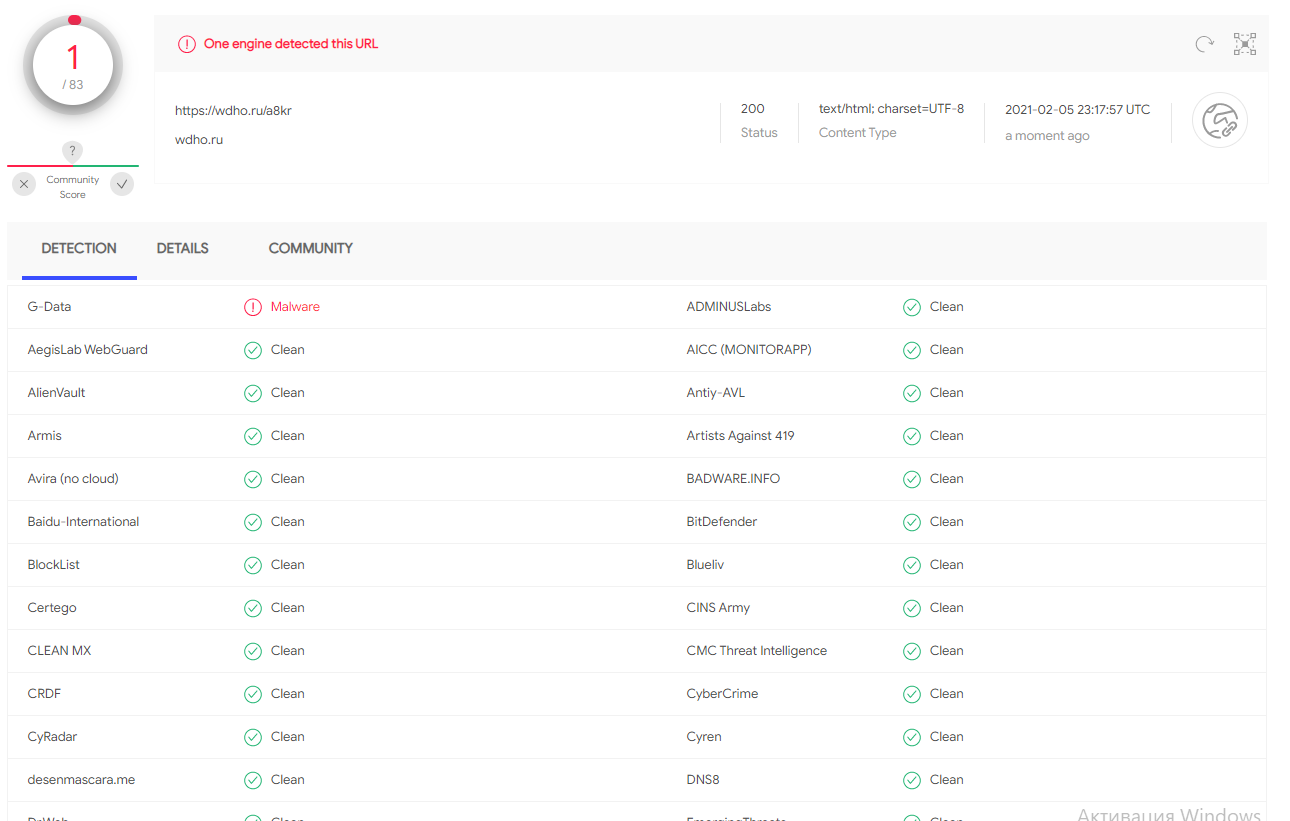This screenshot has width=1290, height=821.
Task: Click the community score question mark icon
Action: 72,152
